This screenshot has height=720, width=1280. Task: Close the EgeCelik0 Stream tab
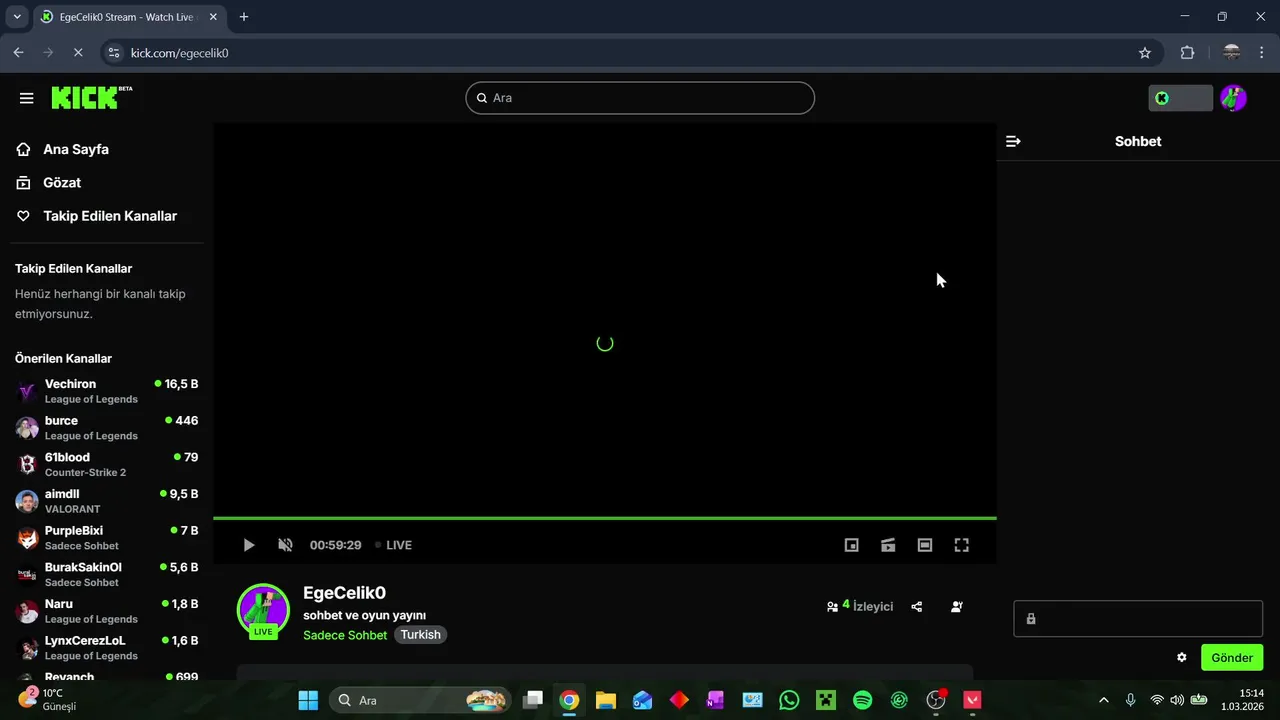point(215,17)
